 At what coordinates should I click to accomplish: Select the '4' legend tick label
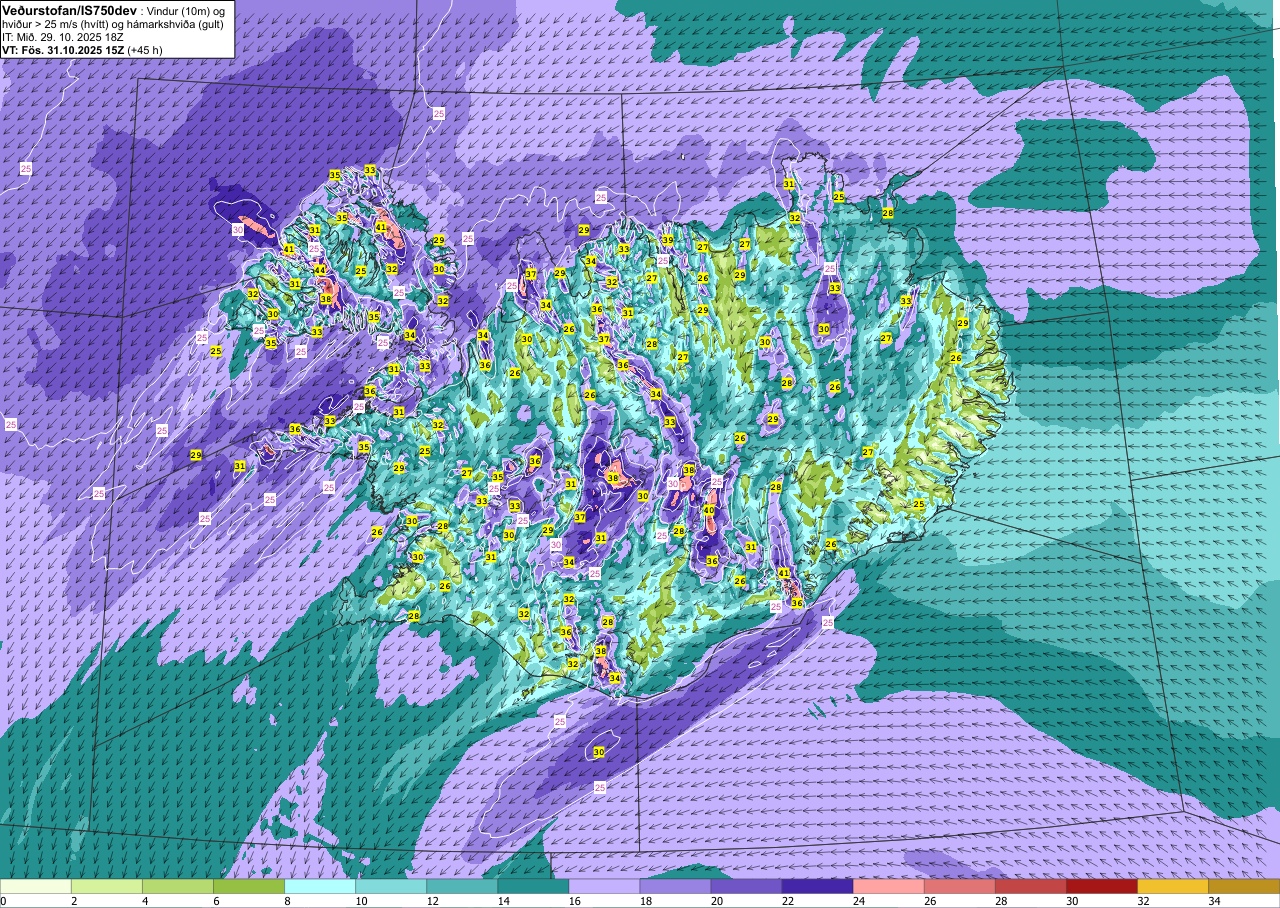click(143, 901)
